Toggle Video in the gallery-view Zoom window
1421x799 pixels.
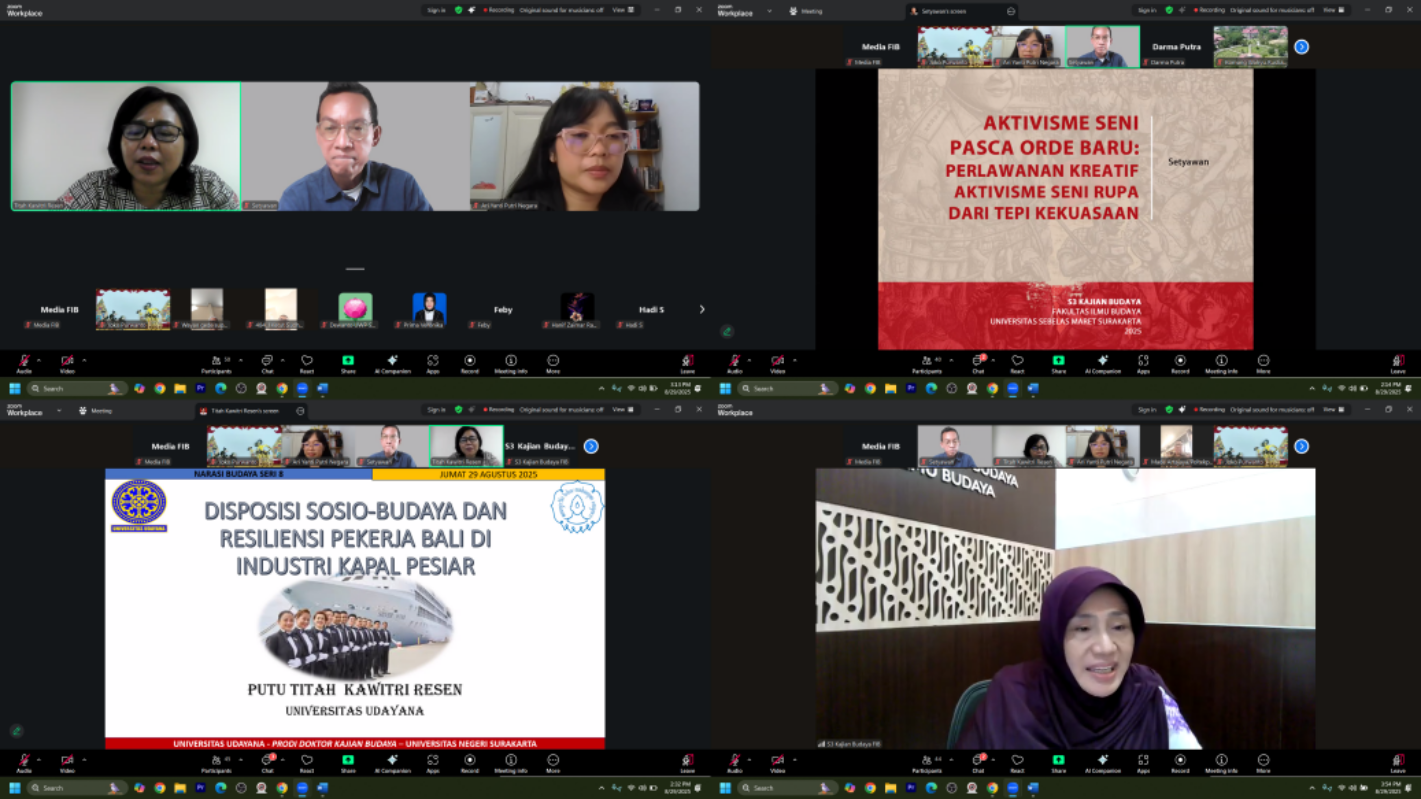click(66, 364)
